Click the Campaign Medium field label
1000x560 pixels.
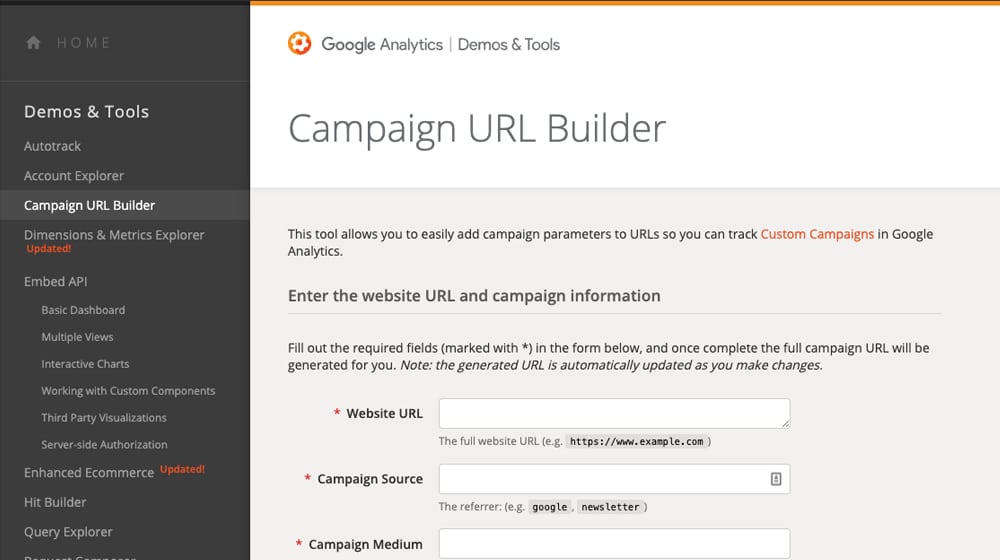365,544
